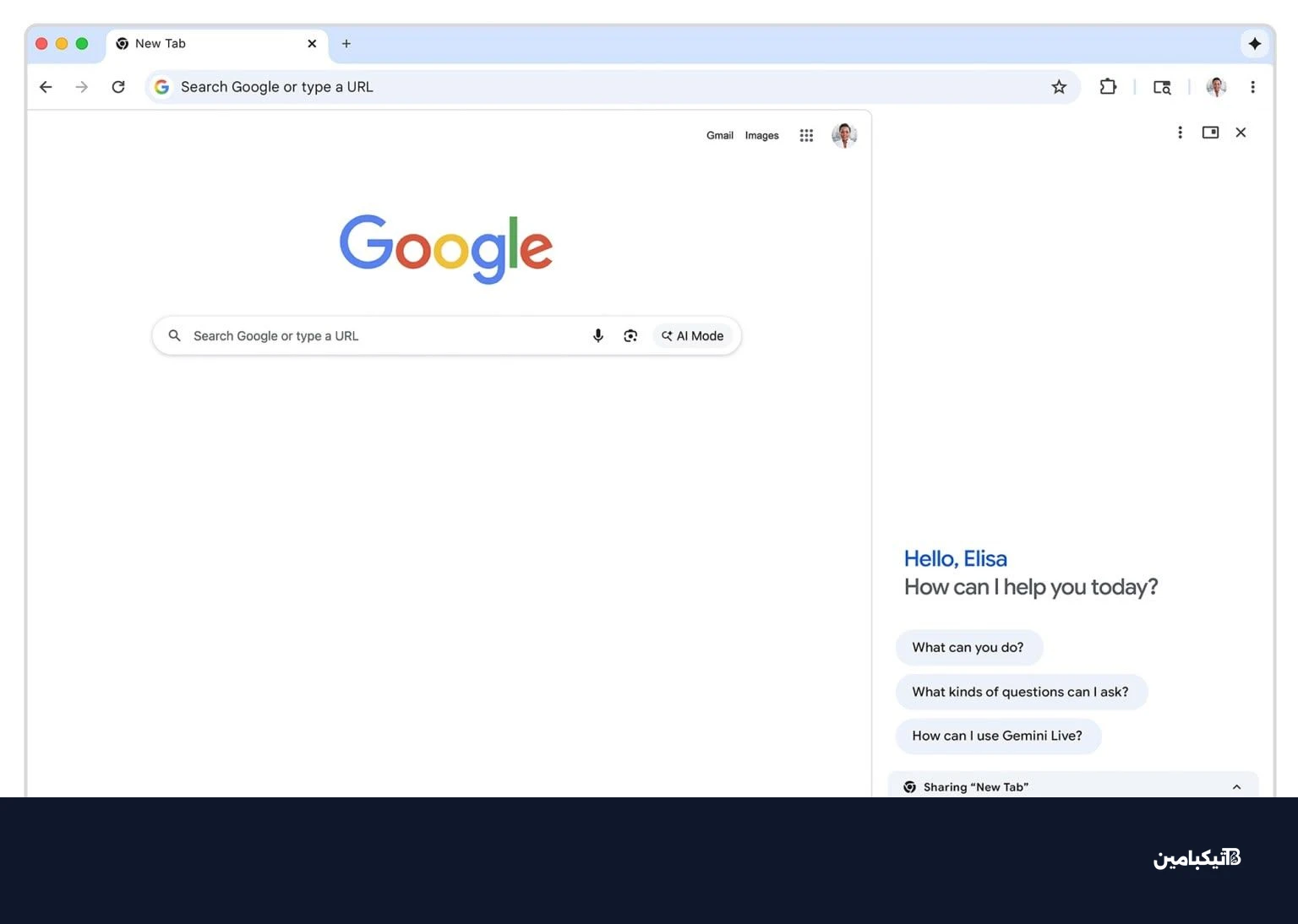The image size is (1298, 924).
Task: Open Google Lens image search icon
Action: pos(630,336)
